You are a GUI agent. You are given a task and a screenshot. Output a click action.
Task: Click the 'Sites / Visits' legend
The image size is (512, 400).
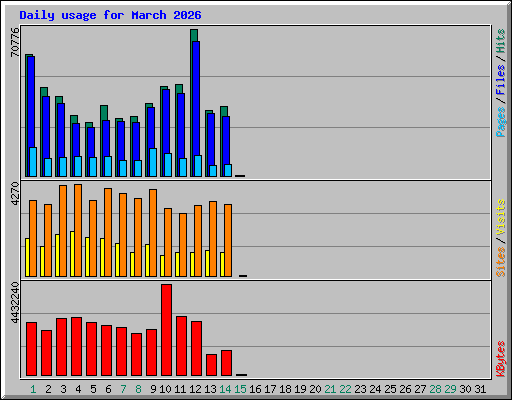click(x=500, y=238)
